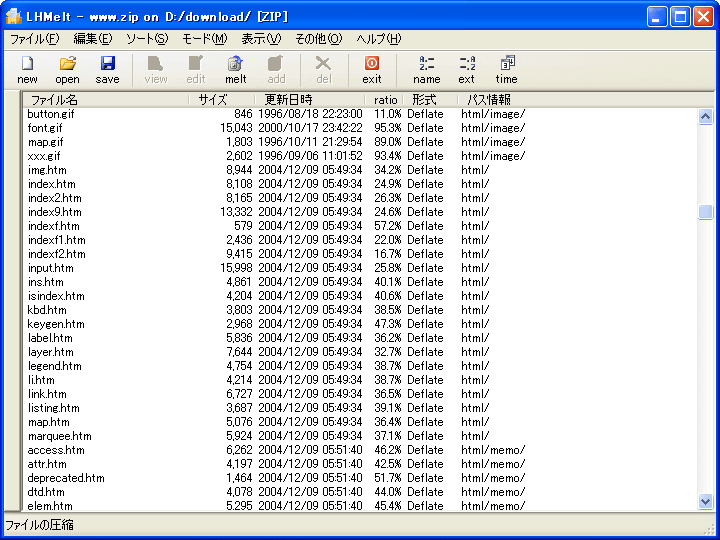The height and width of the screenshot is (540, 720).
Task: Sort by the ファイル名 column header
Action: 106,100
